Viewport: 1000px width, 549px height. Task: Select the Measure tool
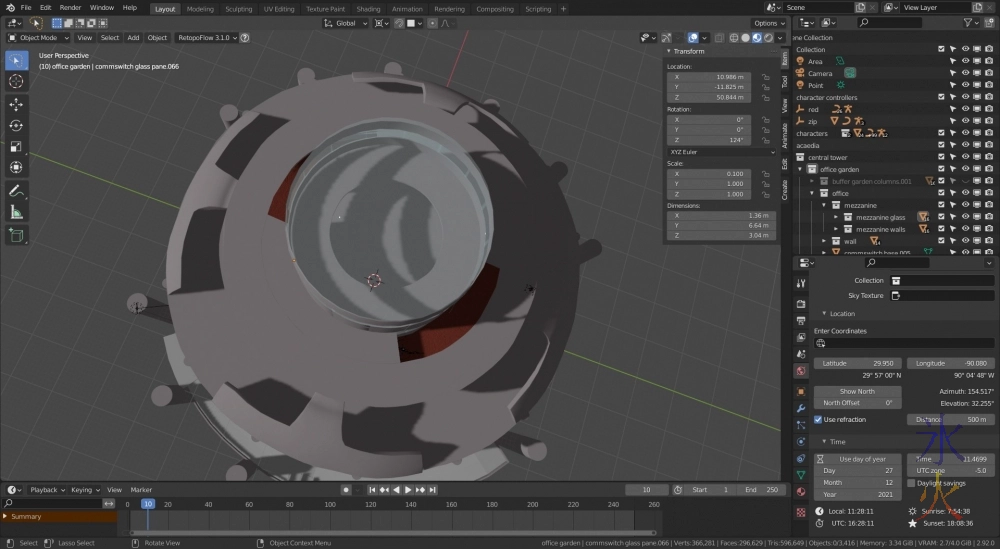tap(16, 212)
